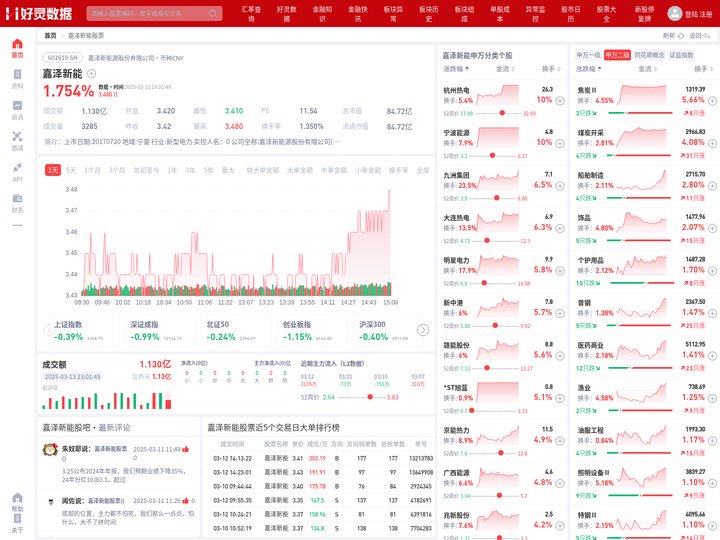Sort stock list by 换手

click(551, 69)
